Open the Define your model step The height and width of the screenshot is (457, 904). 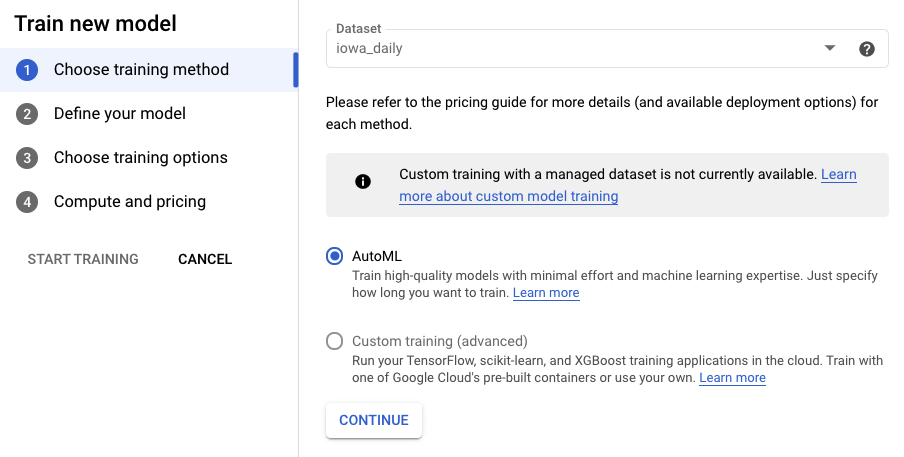[x=120, y=114]
